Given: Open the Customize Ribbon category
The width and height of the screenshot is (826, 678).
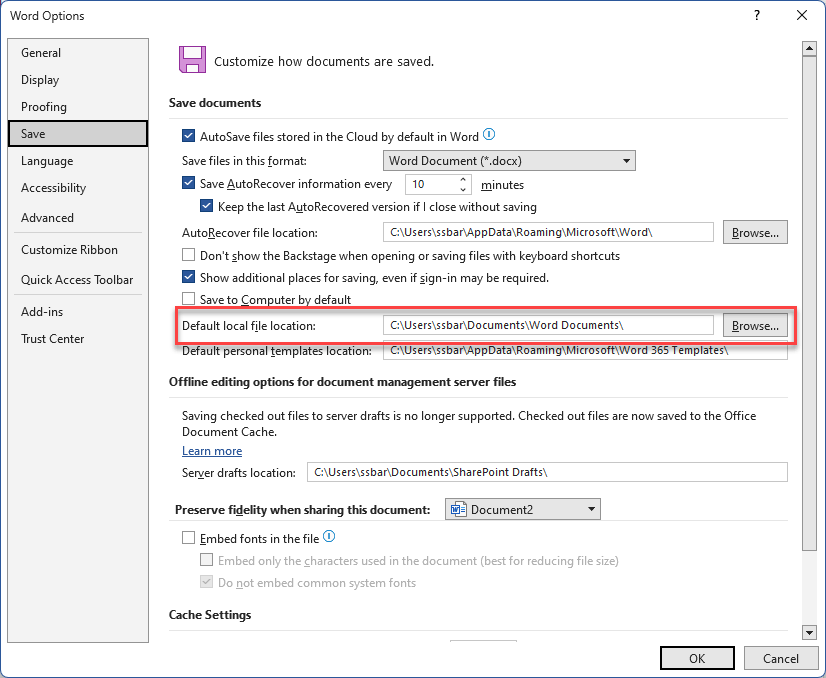Looking at the screenshot, I should click(78, 250).
